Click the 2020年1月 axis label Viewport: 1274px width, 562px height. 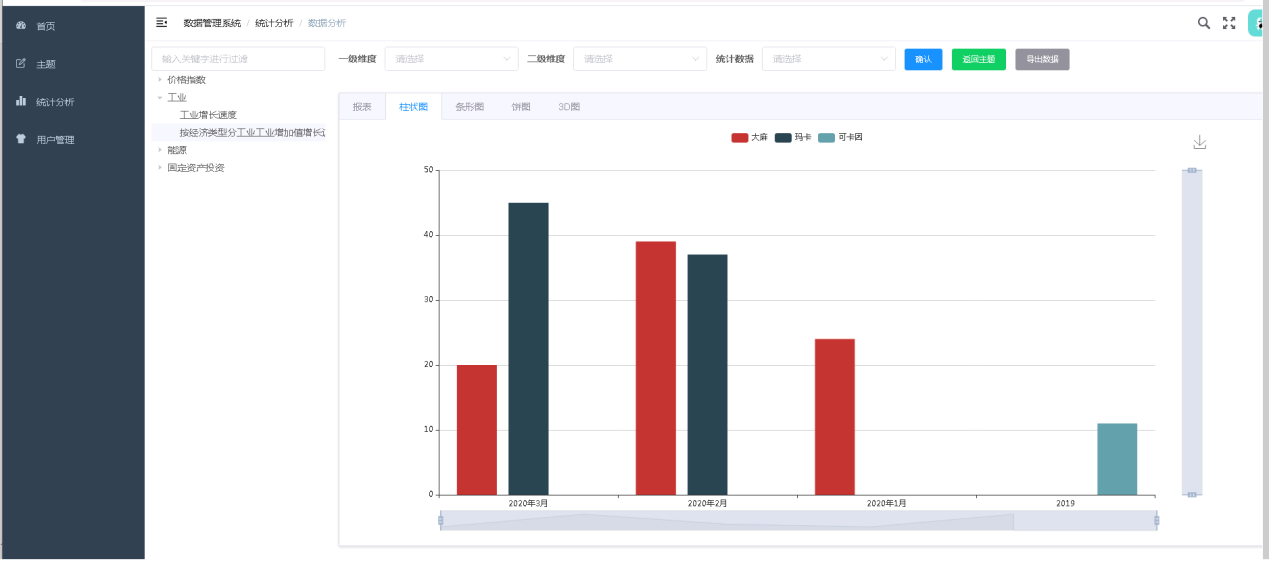[x=886, y=503]
